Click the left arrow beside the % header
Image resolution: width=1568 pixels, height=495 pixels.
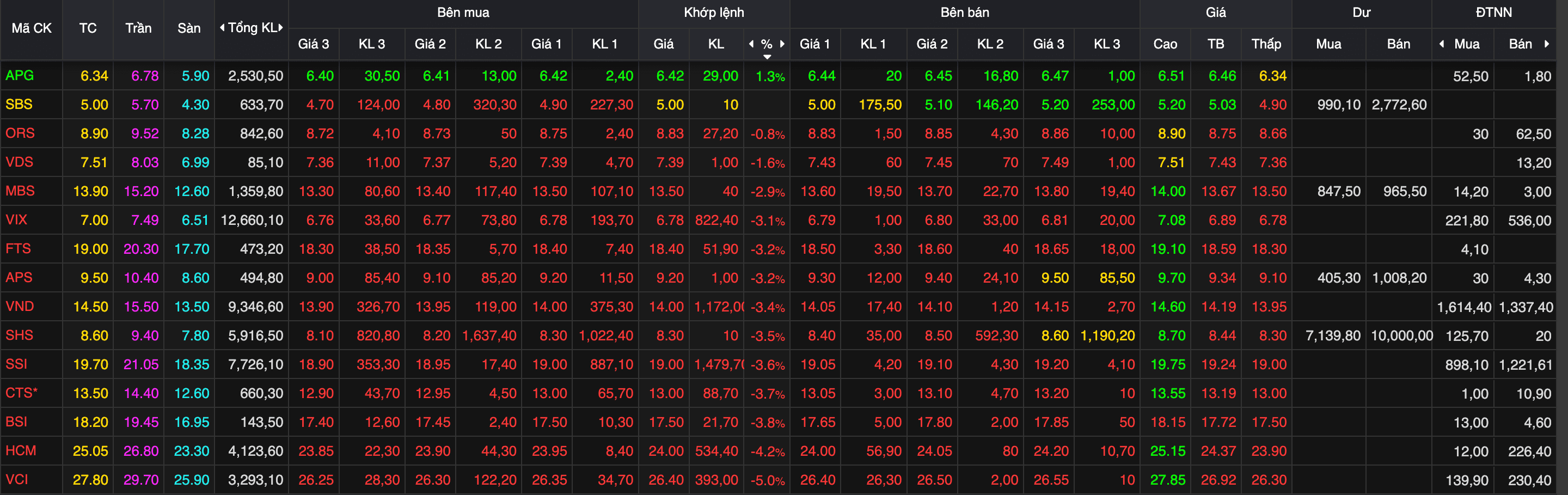click(751, 44)
